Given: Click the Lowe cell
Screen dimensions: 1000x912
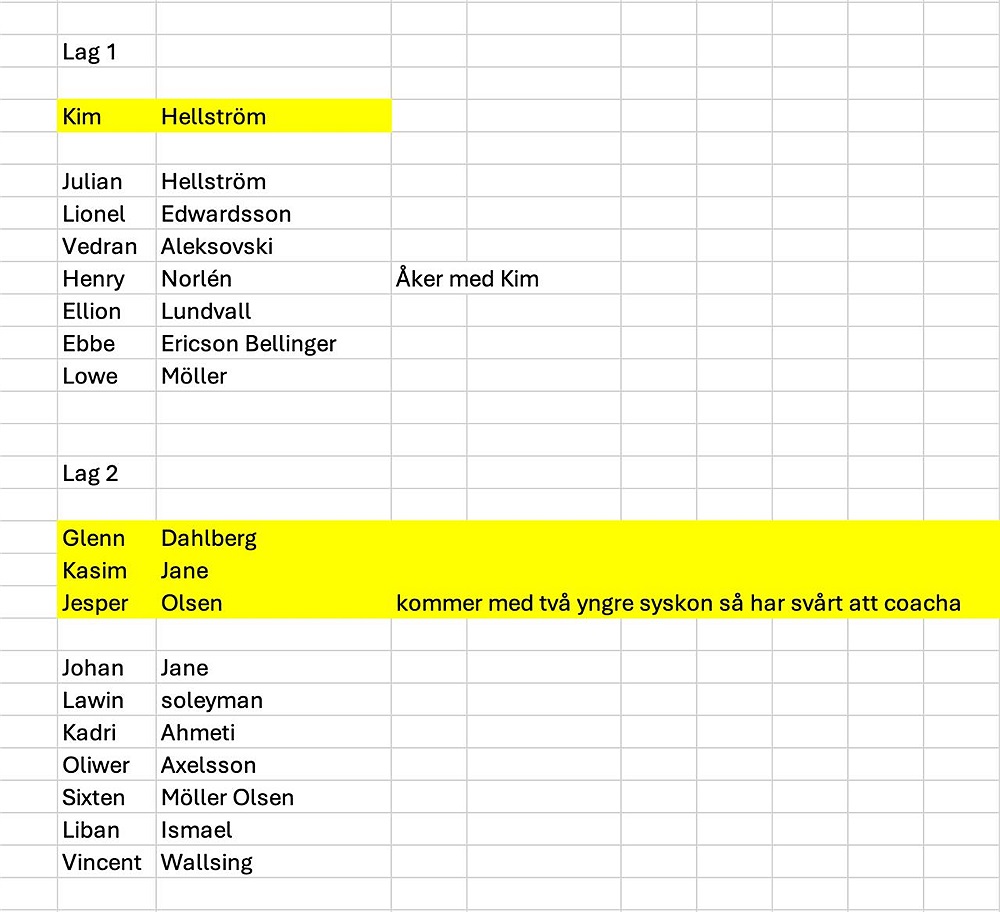Looking at the screenshot, I should point(107,376).
